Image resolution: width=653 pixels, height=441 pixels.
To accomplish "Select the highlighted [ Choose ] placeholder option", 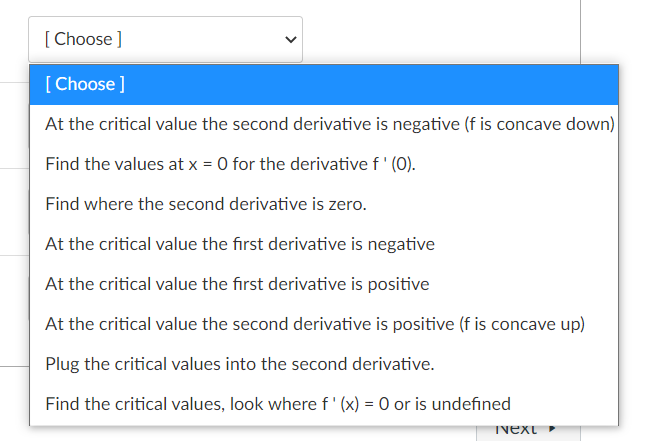I will (324, 84).
